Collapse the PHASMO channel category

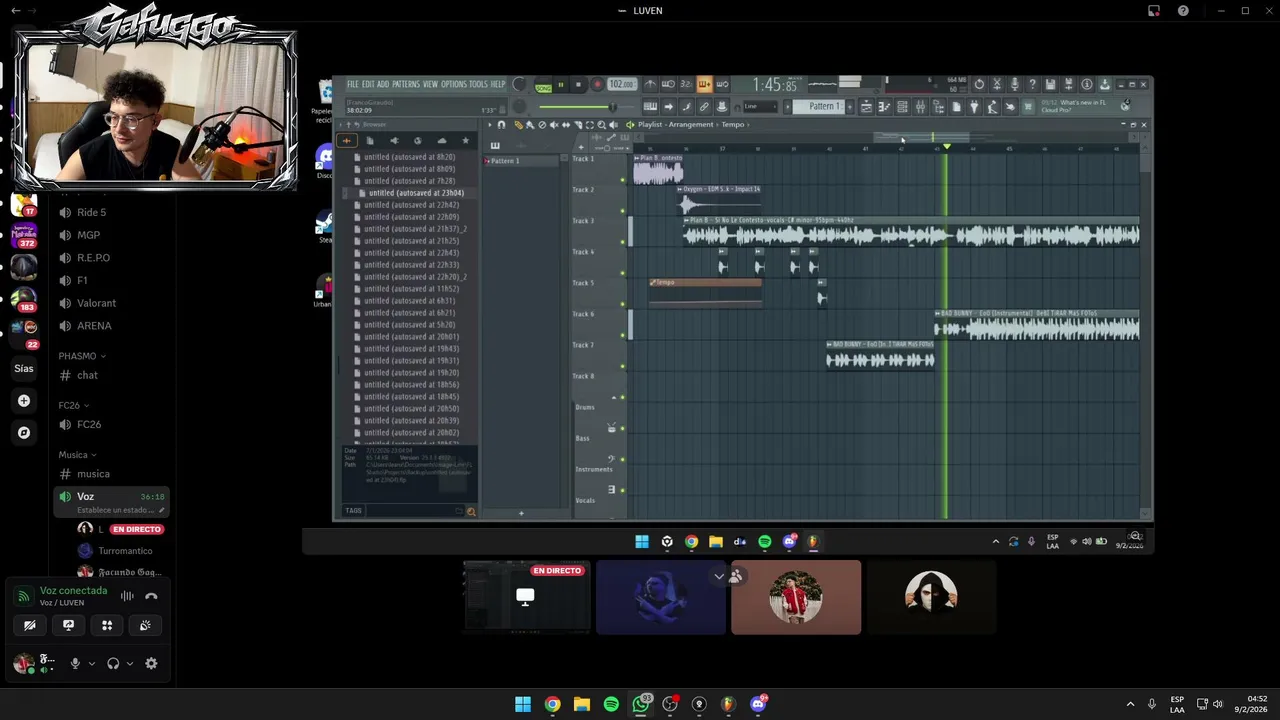click(82, 356)
